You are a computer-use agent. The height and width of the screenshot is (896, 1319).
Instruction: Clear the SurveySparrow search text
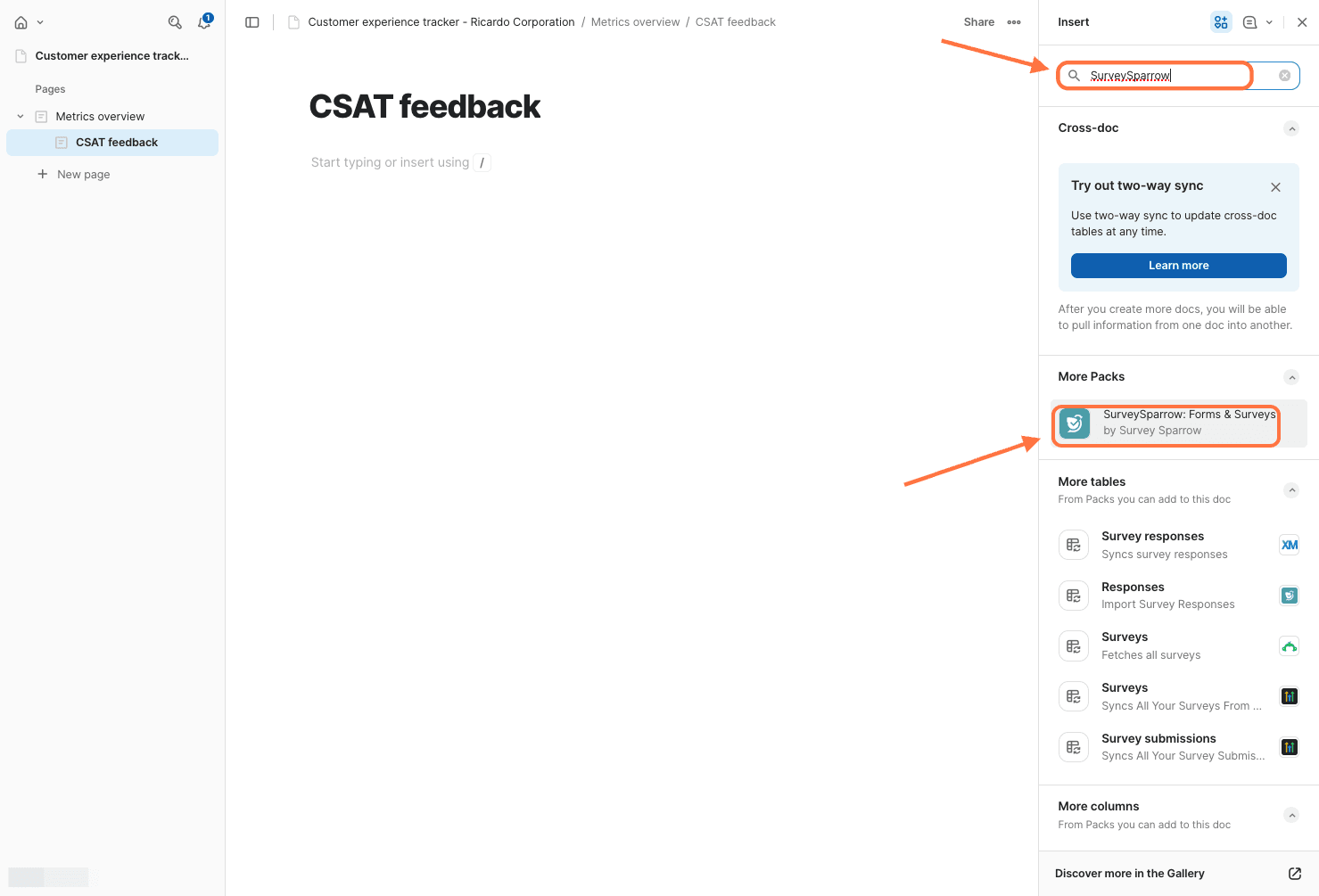[x=1284, y=76]
